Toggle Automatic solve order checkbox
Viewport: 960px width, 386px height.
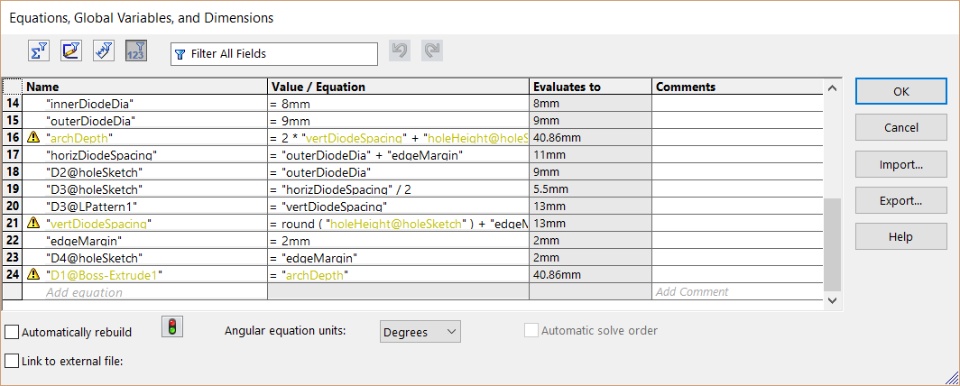coord(532,331)
